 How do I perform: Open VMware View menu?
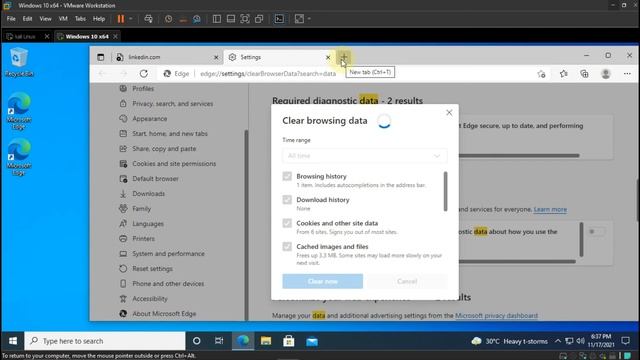tap(45, 19)
